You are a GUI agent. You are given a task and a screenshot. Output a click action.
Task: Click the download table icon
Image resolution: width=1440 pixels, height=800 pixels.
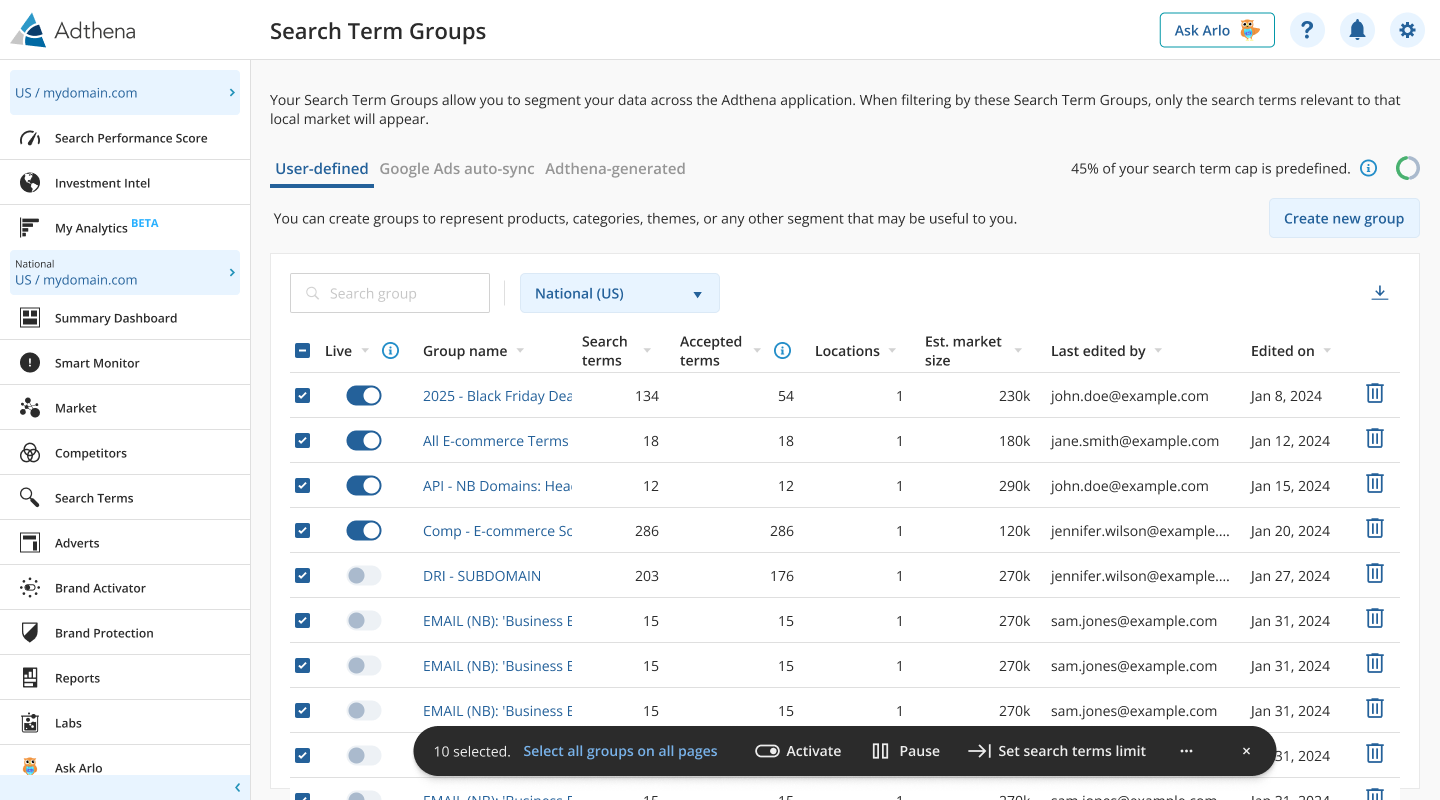1379,293
